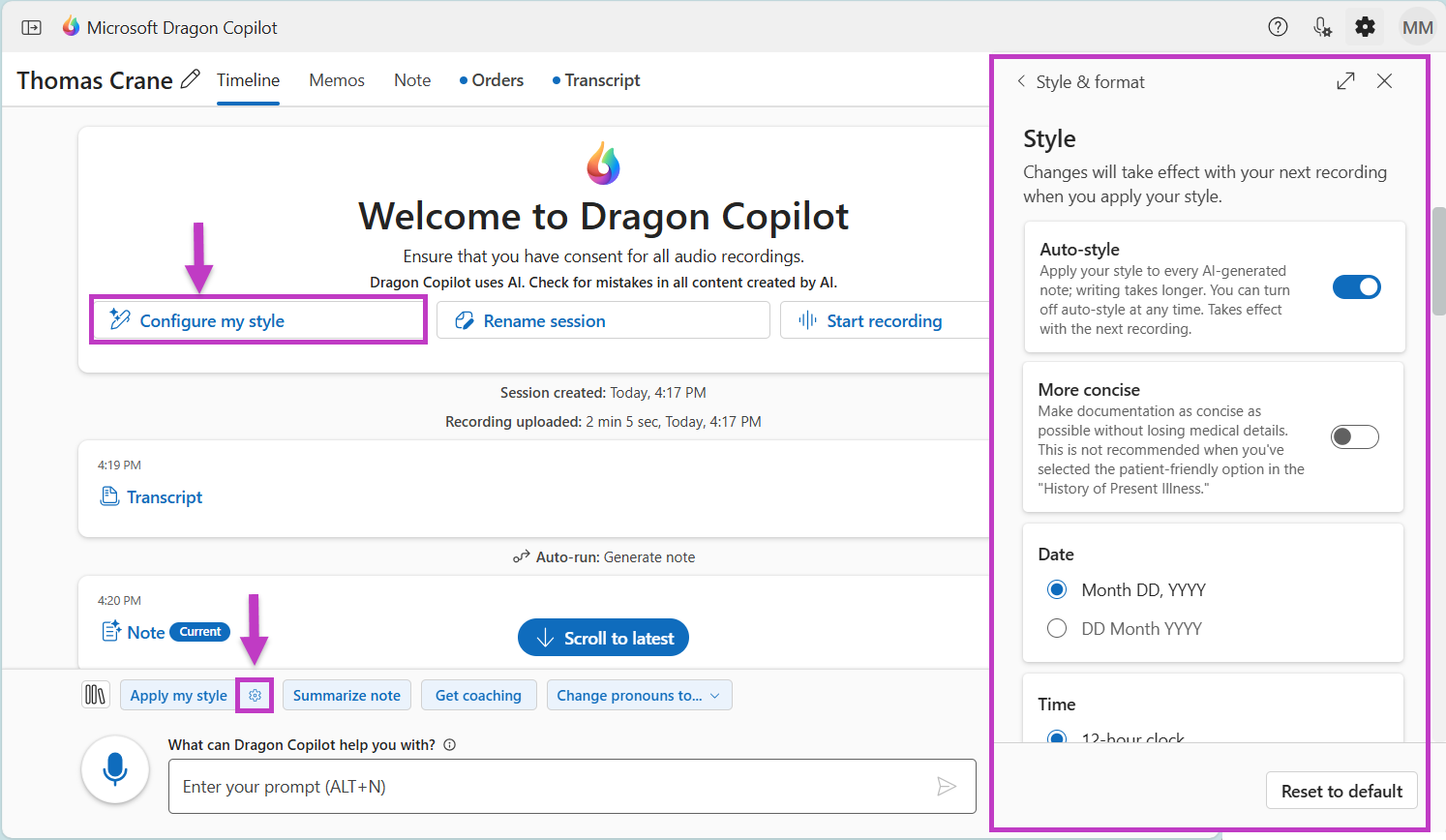1446x840 pixels.
Task: Turn off the Auto-style toggle
Action: click(x=1357, y=286)
